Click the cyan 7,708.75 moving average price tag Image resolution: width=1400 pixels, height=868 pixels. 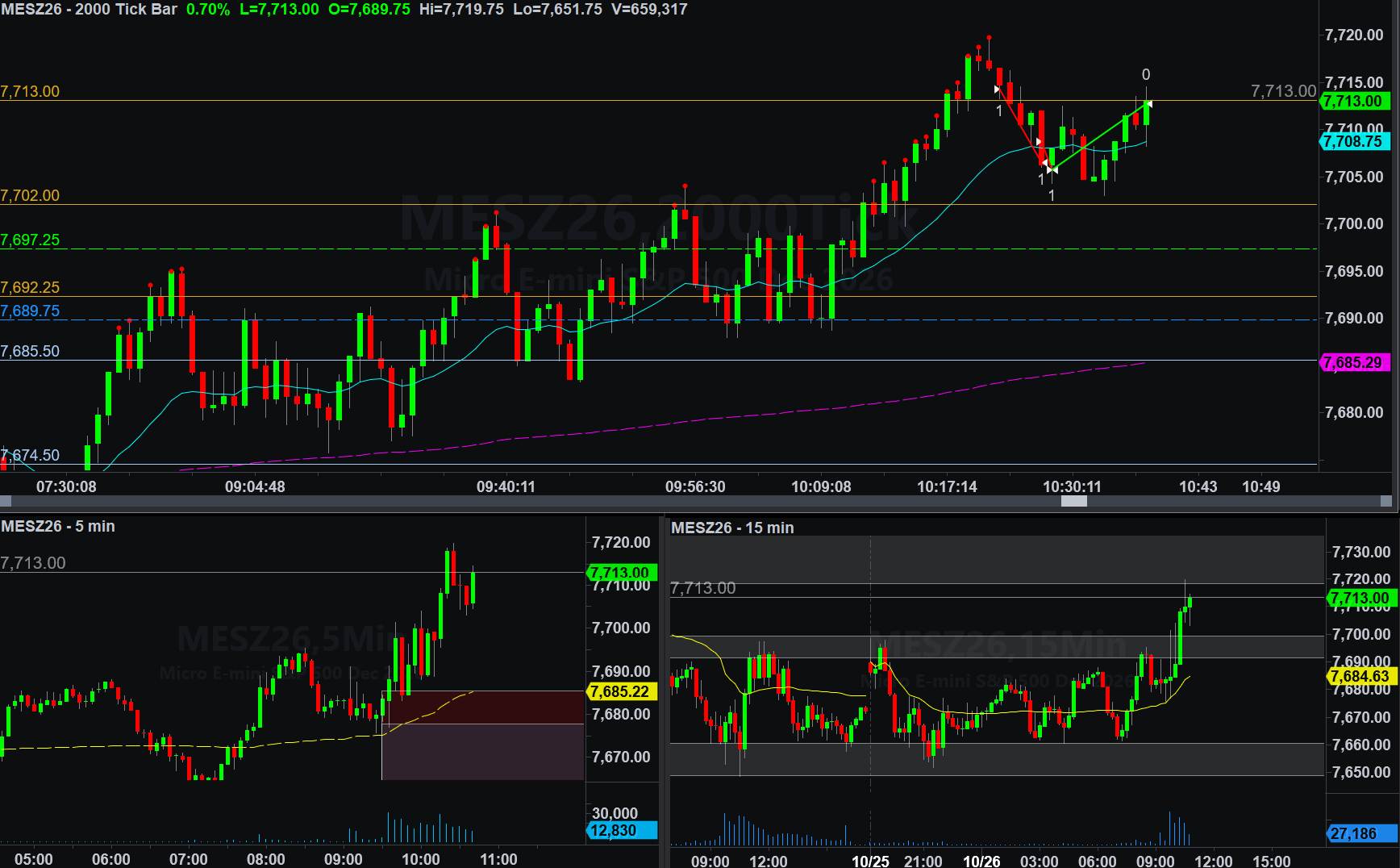(x=1354, y=141)
